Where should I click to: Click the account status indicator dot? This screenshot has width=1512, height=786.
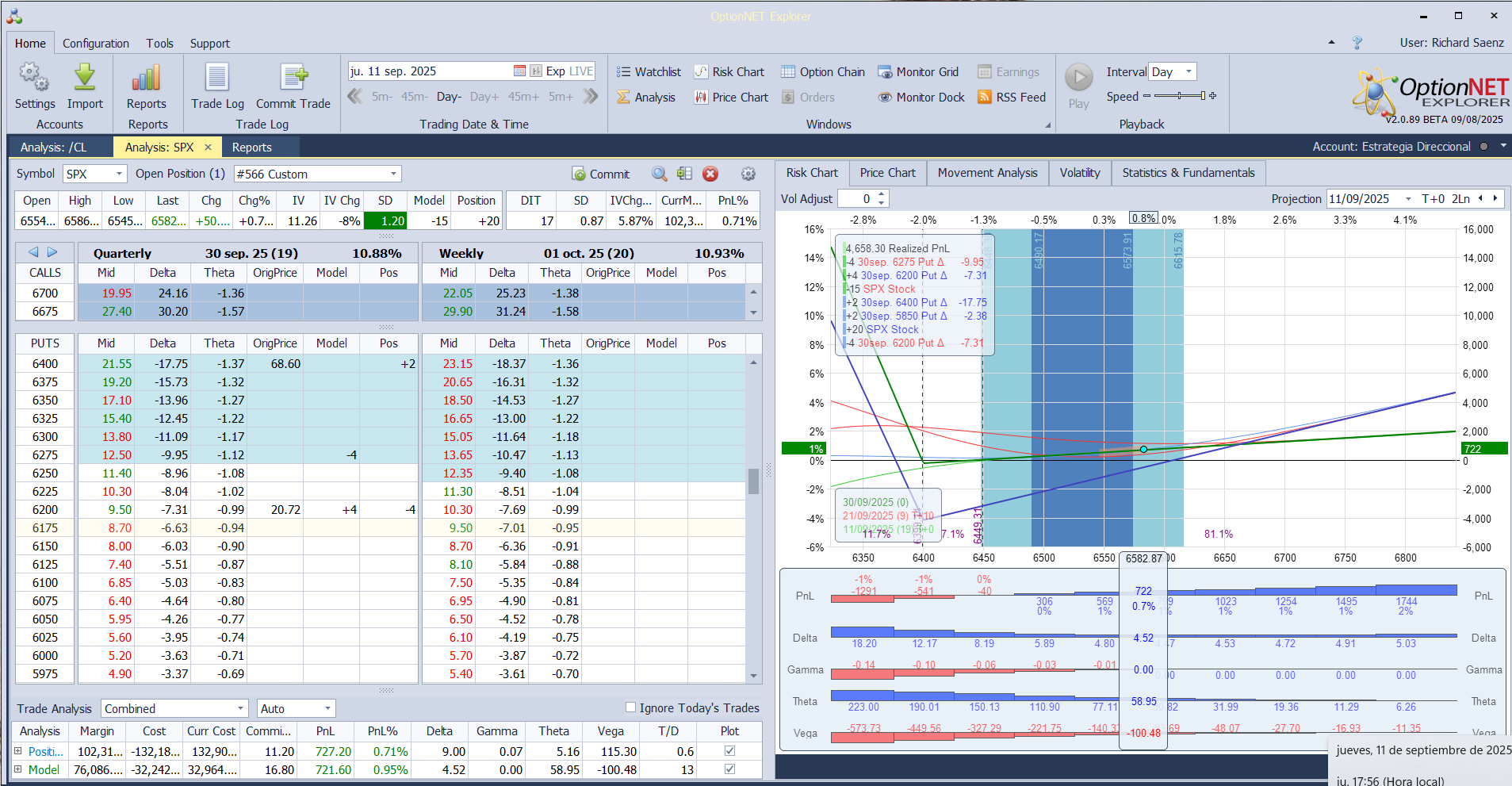coord(1483,146)
